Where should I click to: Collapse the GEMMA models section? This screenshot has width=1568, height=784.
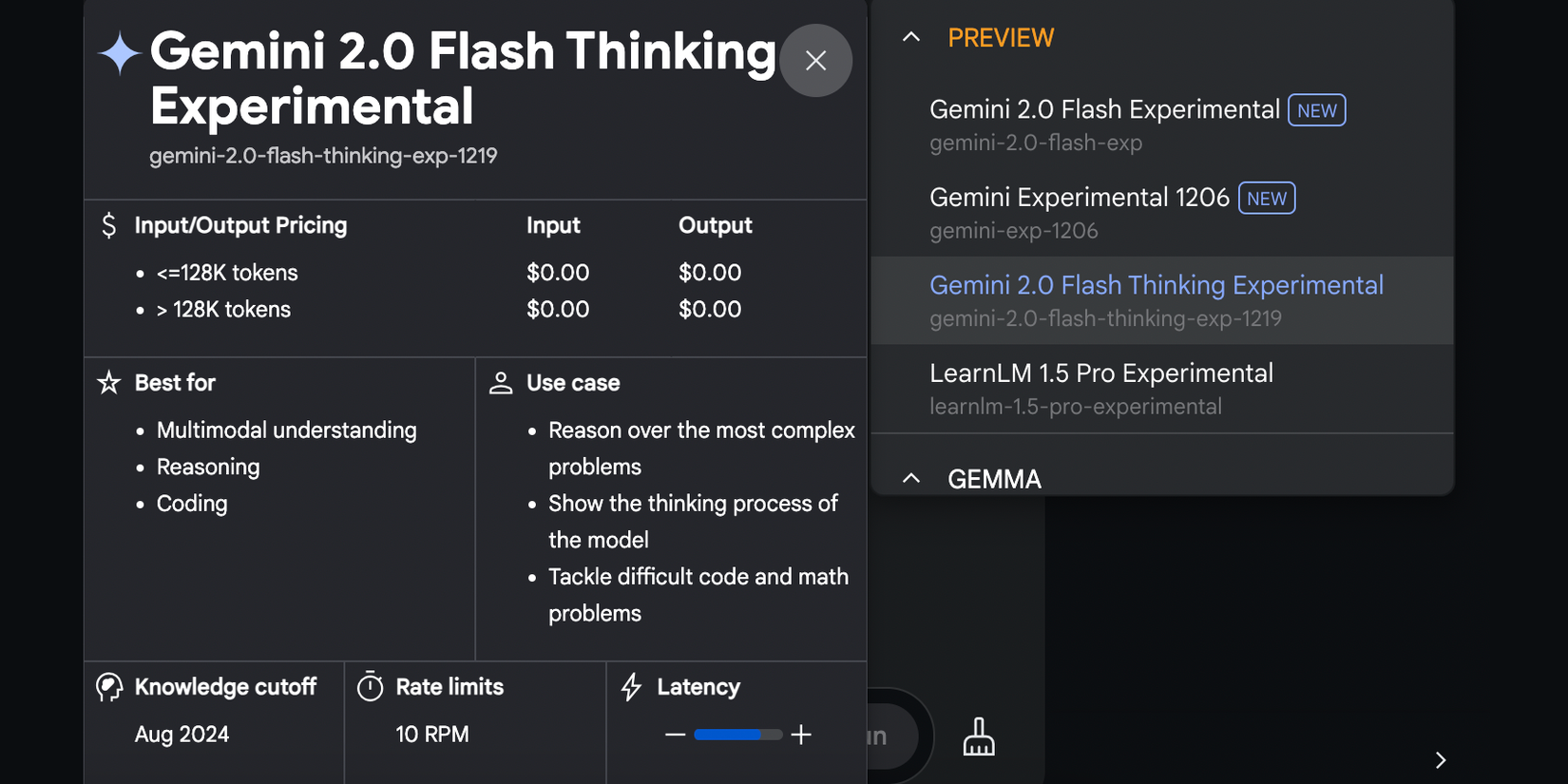pos(911,478)
